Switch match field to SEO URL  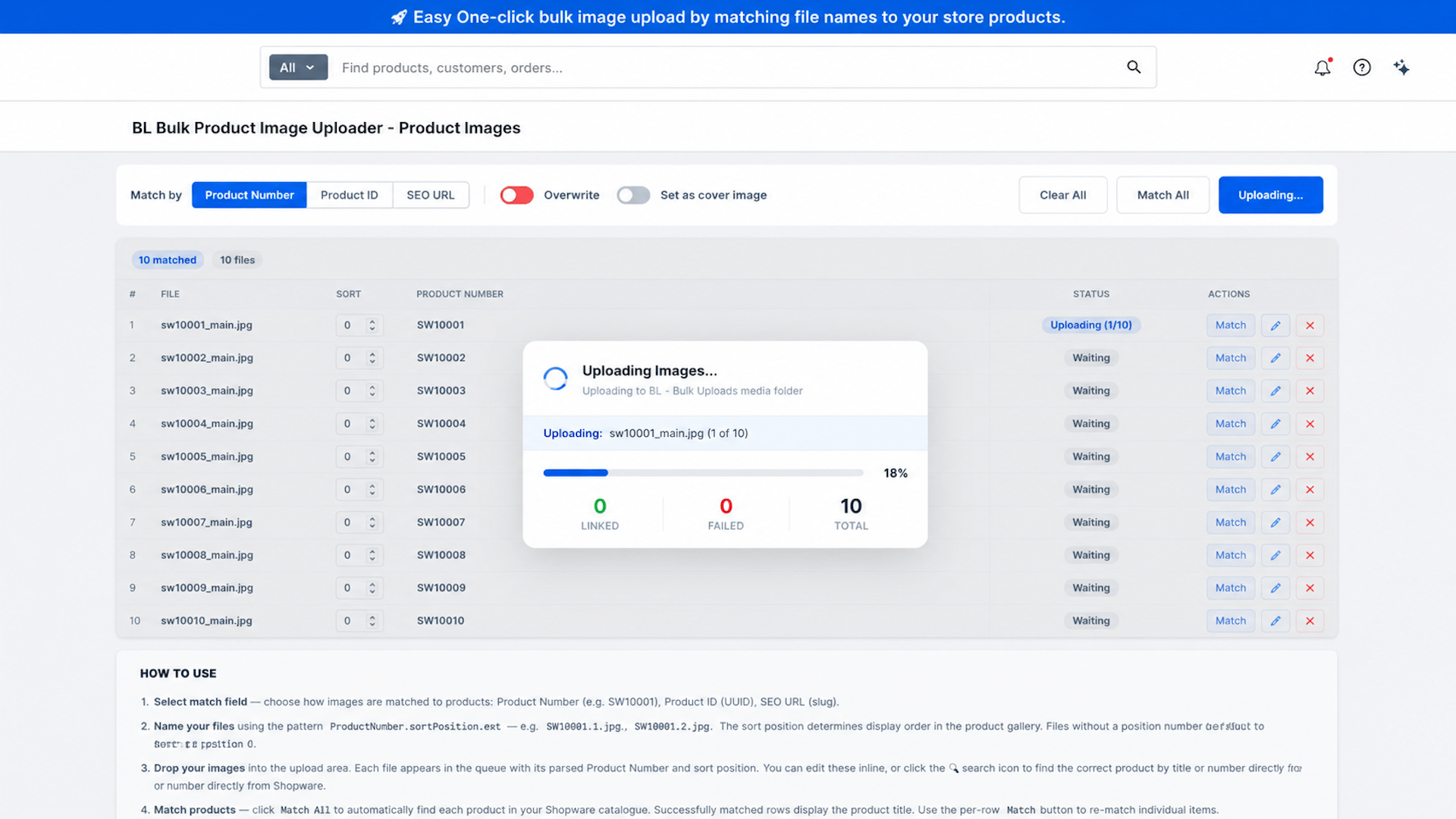click(x=431, y=195)
